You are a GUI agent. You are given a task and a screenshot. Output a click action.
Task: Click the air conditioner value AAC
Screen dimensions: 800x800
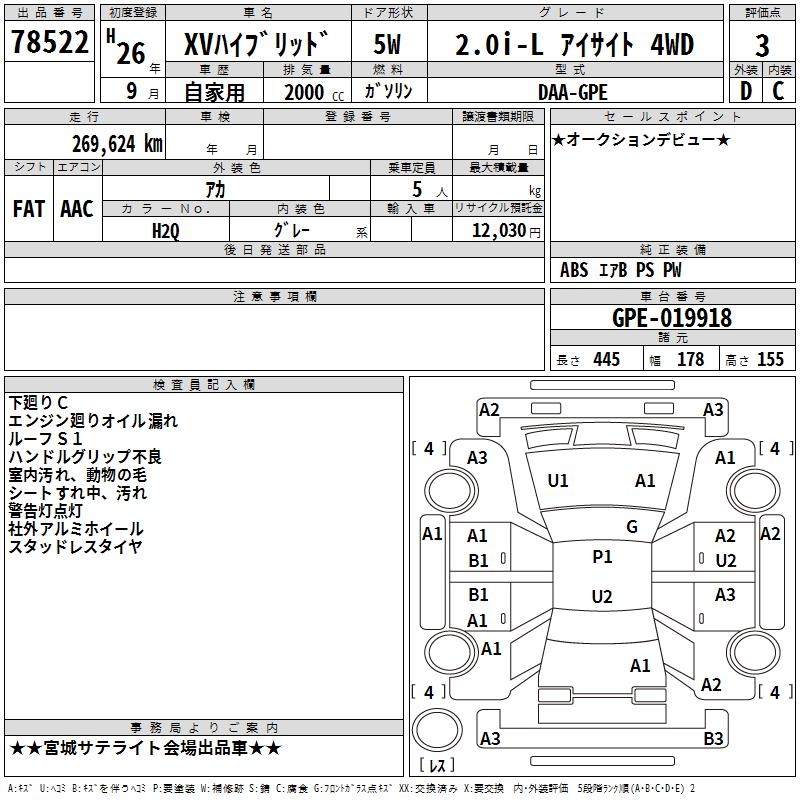click(77, 209)
